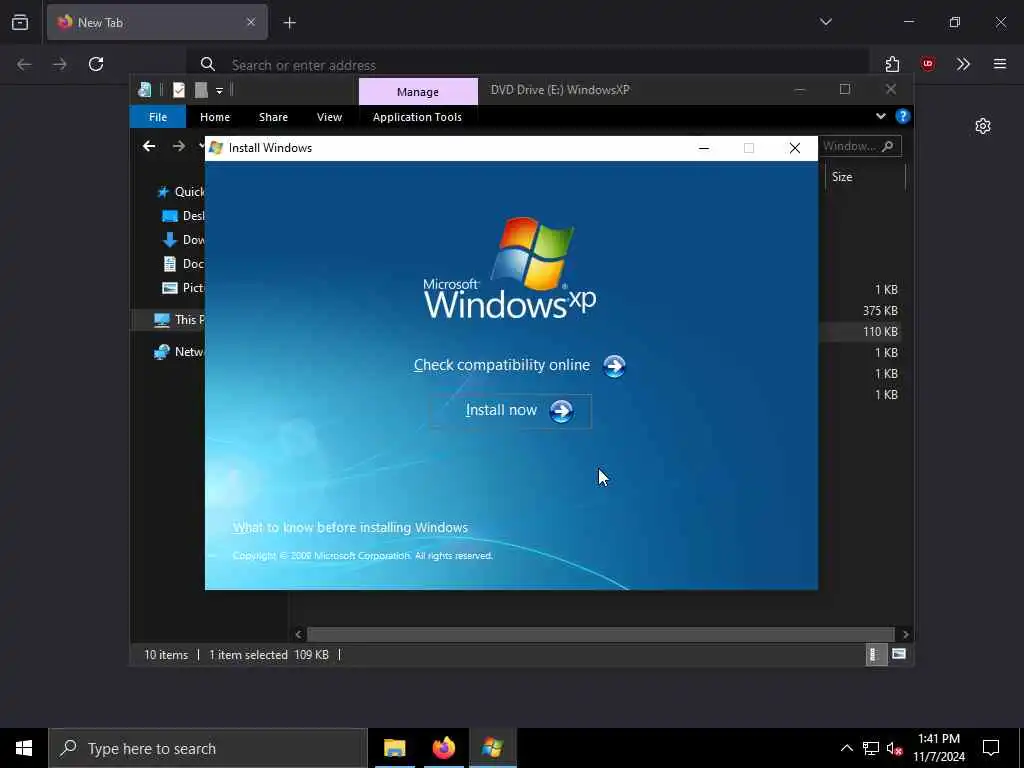Open Explorer help question mark icon

pyautogui.click(x=903, y=116)
